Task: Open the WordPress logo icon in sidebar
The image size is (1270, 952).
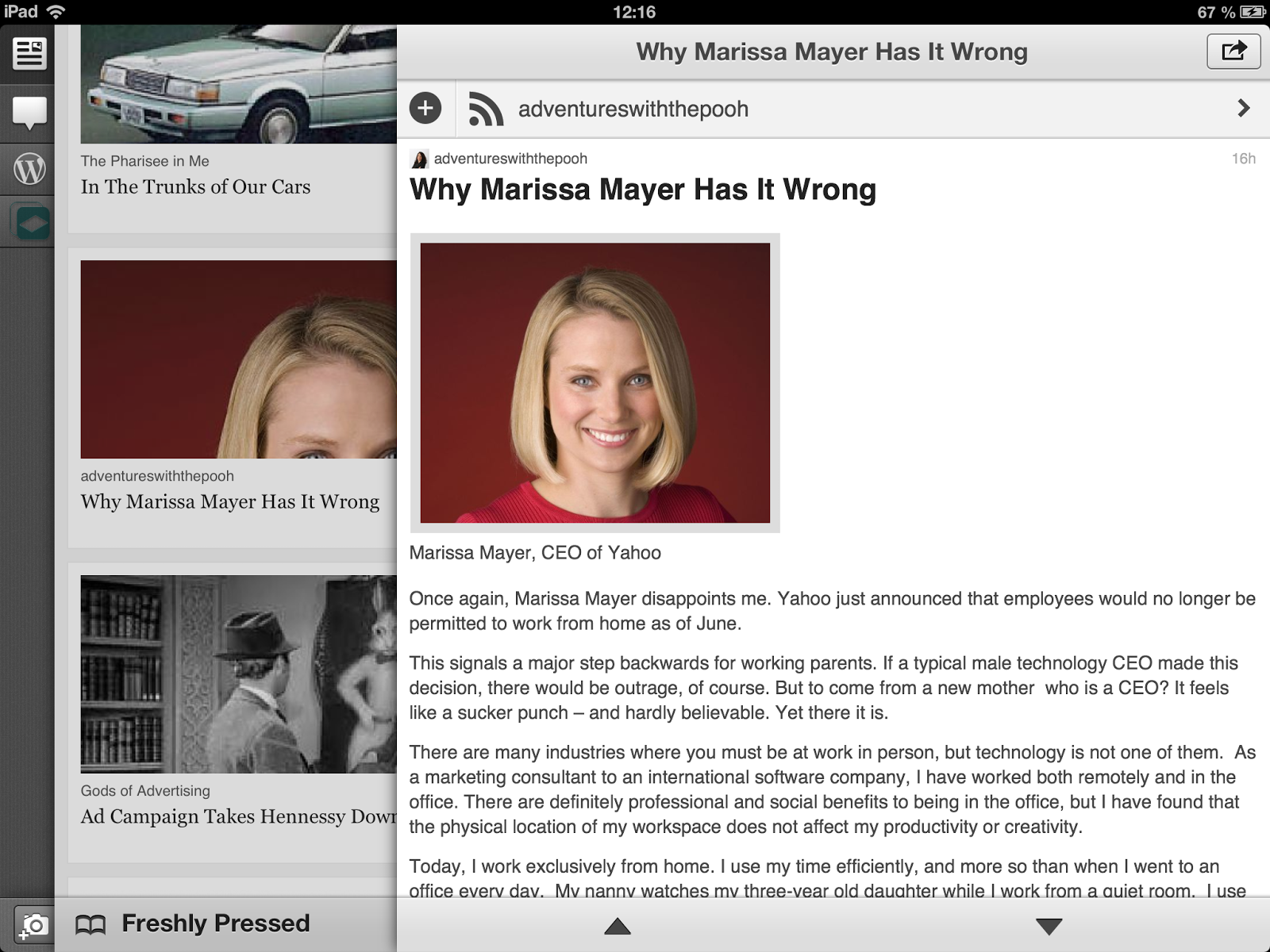Action: point(29,169)
